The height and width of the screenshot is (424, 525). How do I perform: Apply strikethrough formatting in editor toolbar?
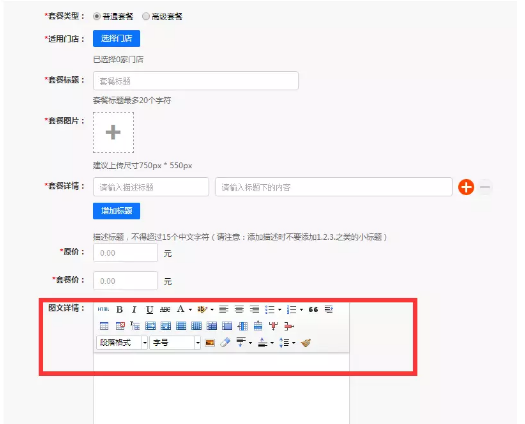(165, 310)
